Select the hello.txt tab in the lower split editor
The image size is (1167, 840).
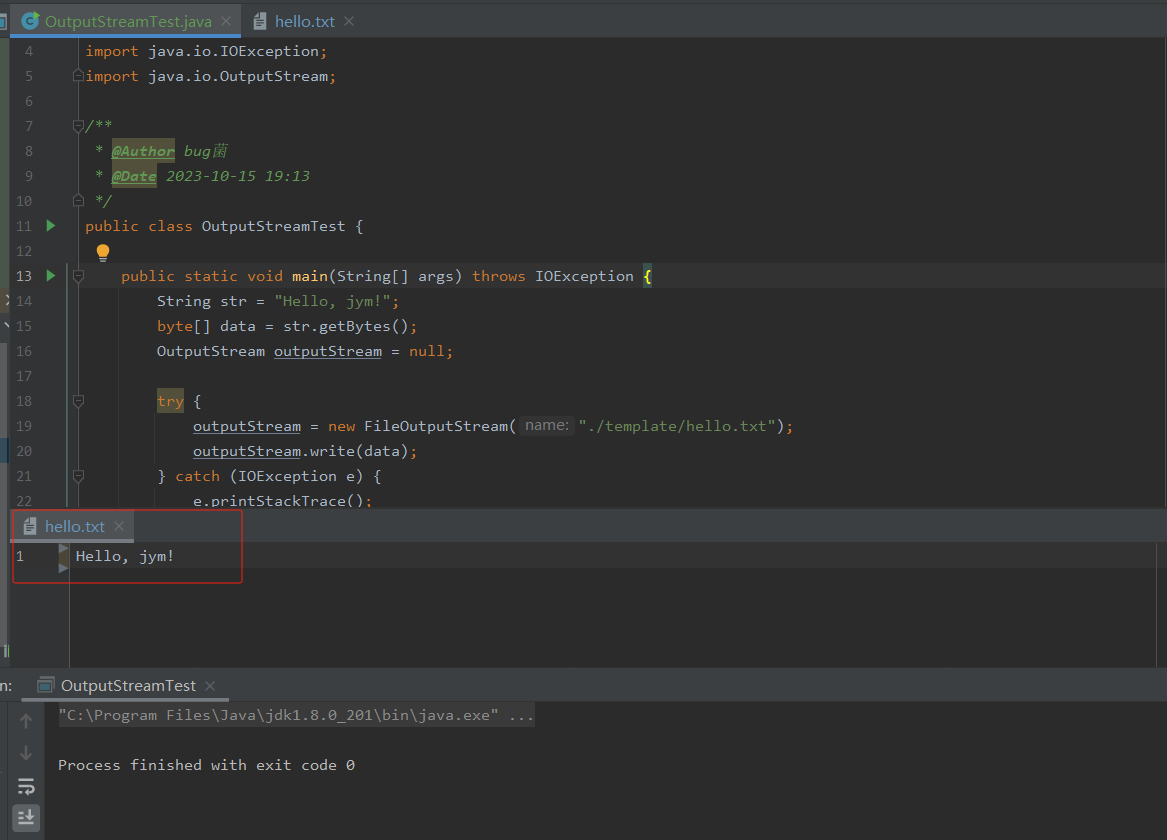pos(74,527)
